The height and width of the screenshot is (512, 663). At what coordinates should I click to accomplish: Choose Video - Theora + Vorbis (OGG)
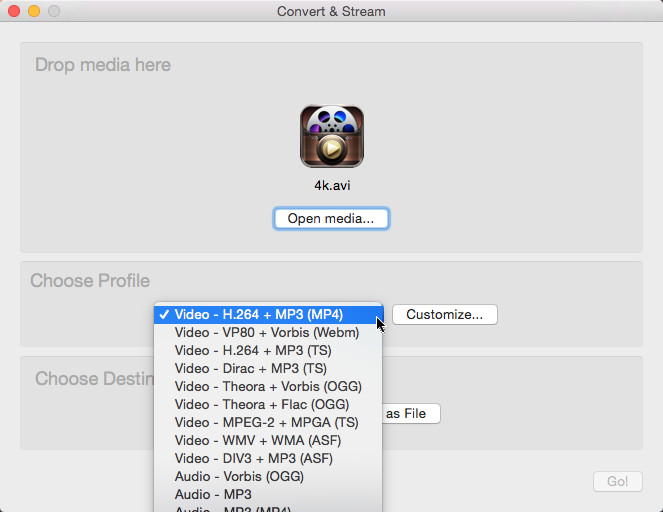tap(268, 386)
